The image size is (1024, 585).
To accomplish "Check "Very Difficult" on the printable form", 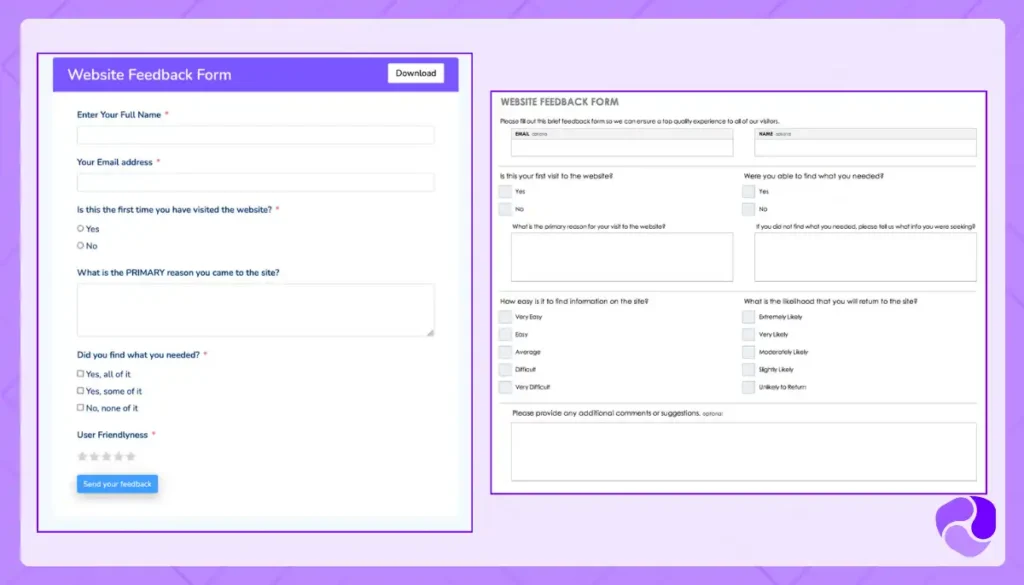I will coord(504,388).
